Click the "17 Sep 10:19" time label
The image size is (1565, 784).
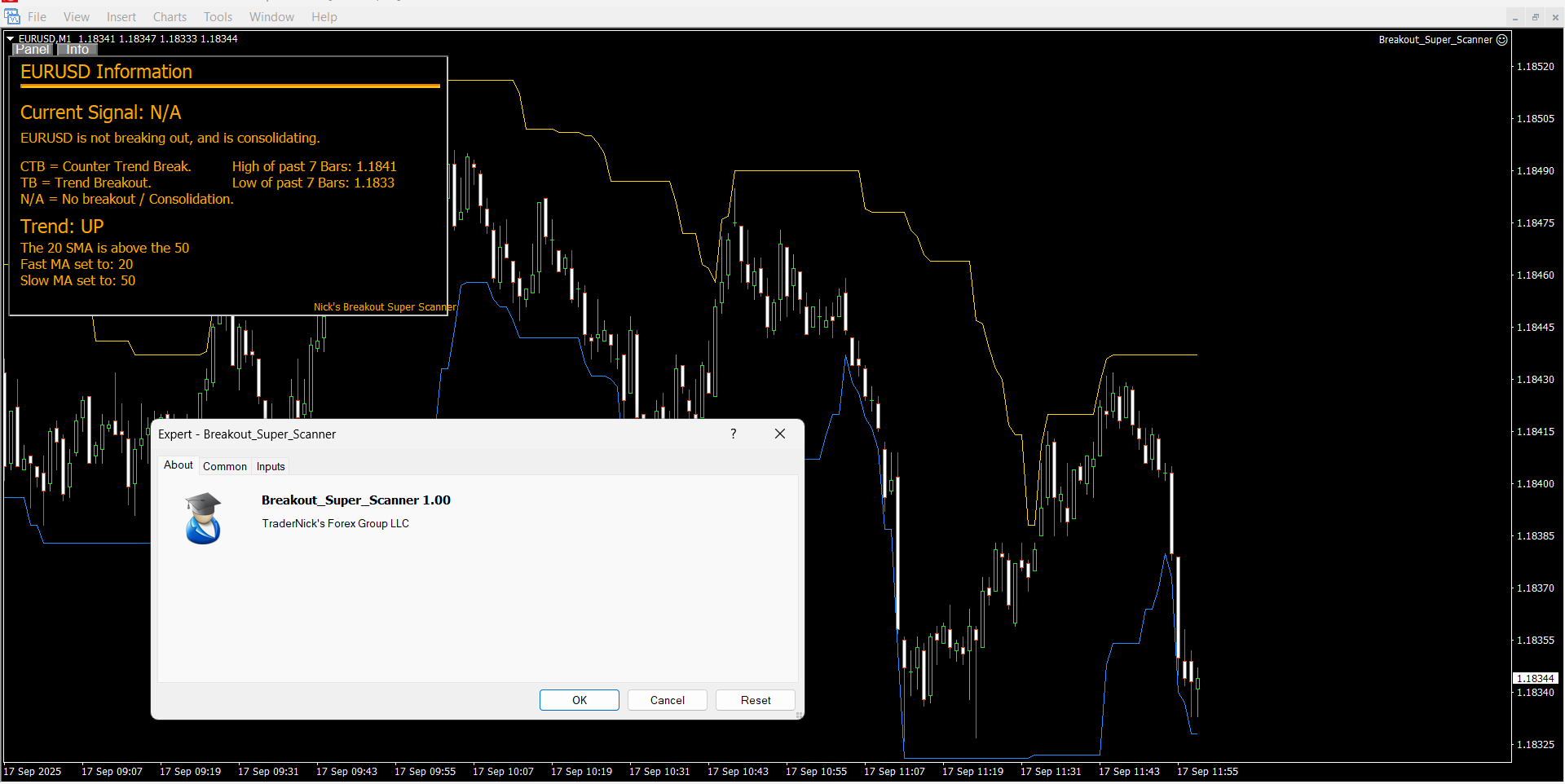(581, 772)
